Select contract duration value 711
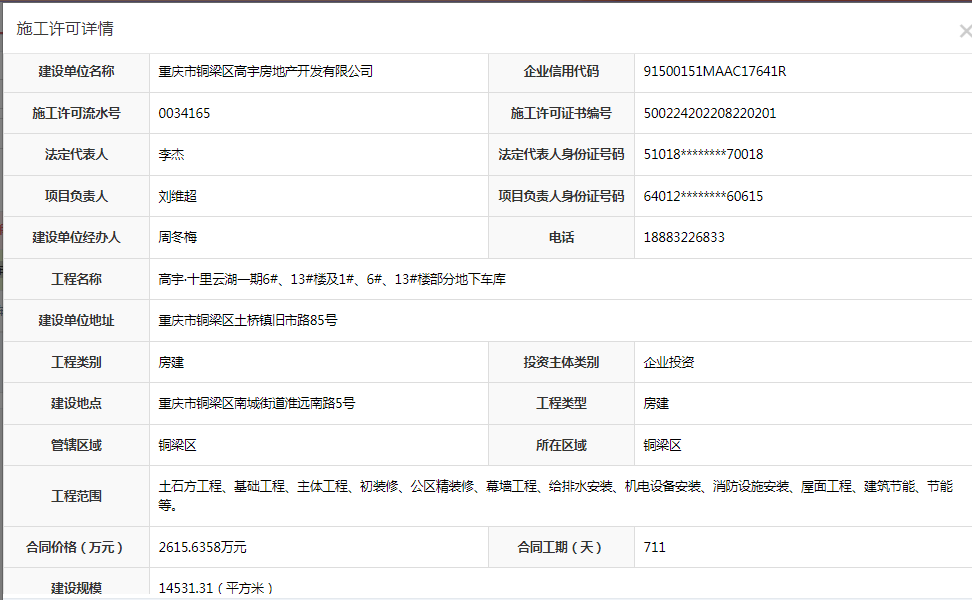This screenshot has height=600, width=972. click(655, 548)
